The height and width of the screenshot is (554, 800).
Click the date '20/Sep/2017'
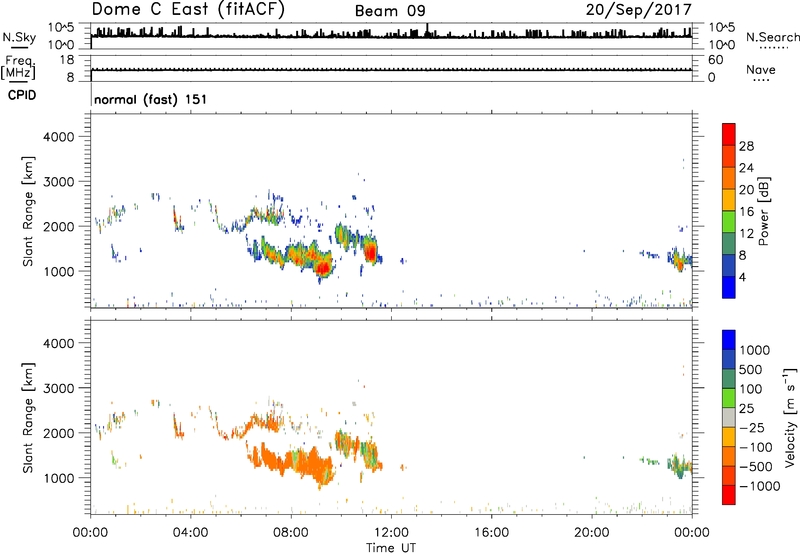[x=638, y=10]
